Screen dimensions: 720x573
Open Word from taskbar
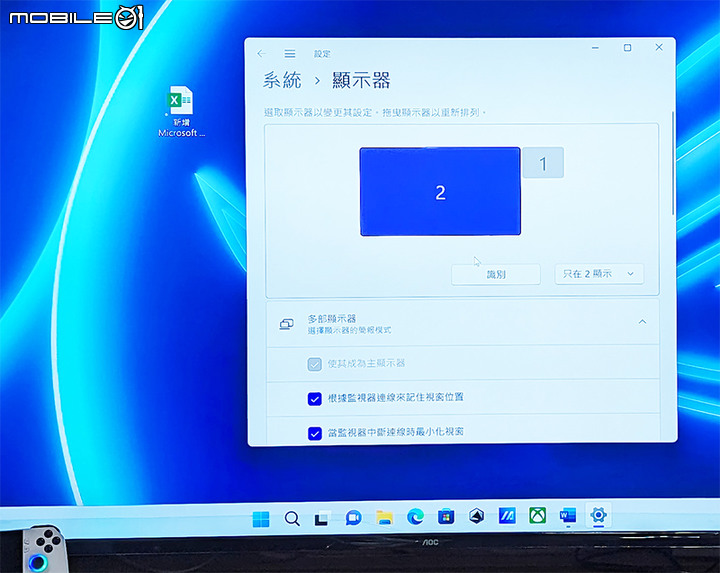(x=568, y=515)
